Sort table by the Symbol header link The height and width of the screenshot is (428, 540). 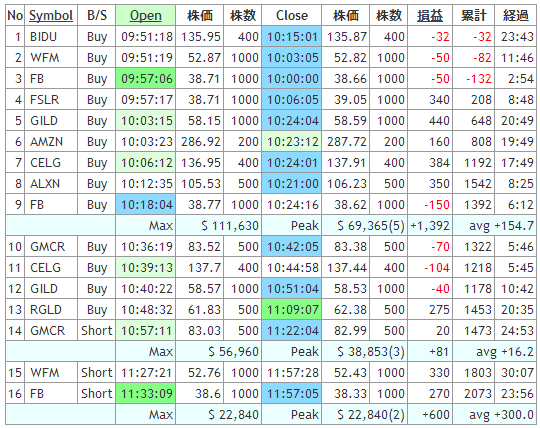pos(51,15)
